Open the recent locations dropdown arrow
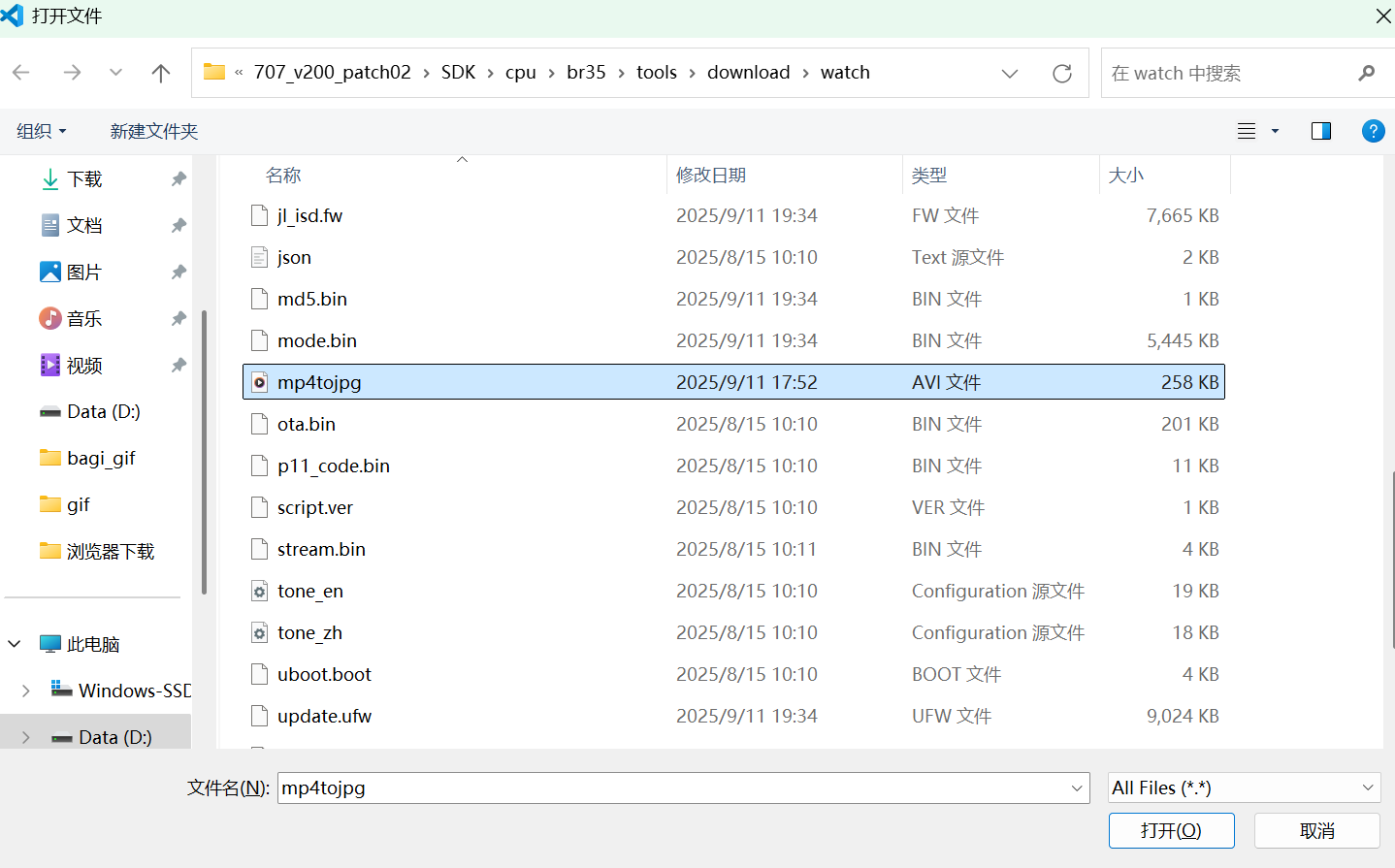This screenshot has height=868, width=1395. tap(116, 73)
